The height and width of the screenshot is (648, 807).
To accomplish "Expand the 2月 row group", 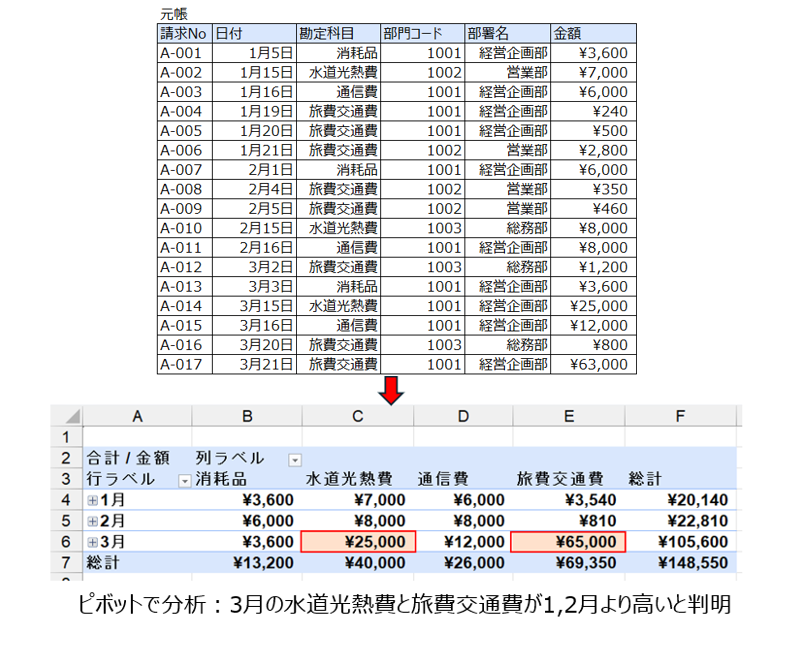I will click(x=93, y=521).
